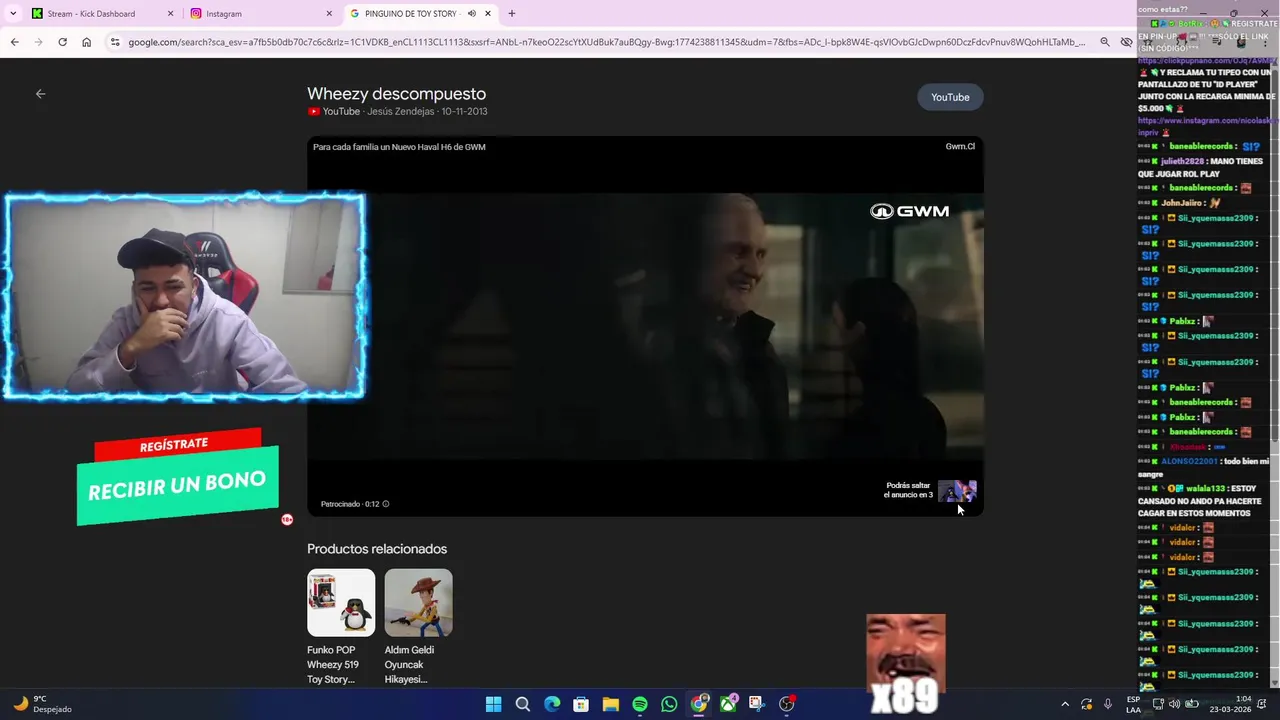Click the Nuevo Haval H6 de GWM ad text
This screenshot has height=720, width=1280.
[x=399, y=147]
